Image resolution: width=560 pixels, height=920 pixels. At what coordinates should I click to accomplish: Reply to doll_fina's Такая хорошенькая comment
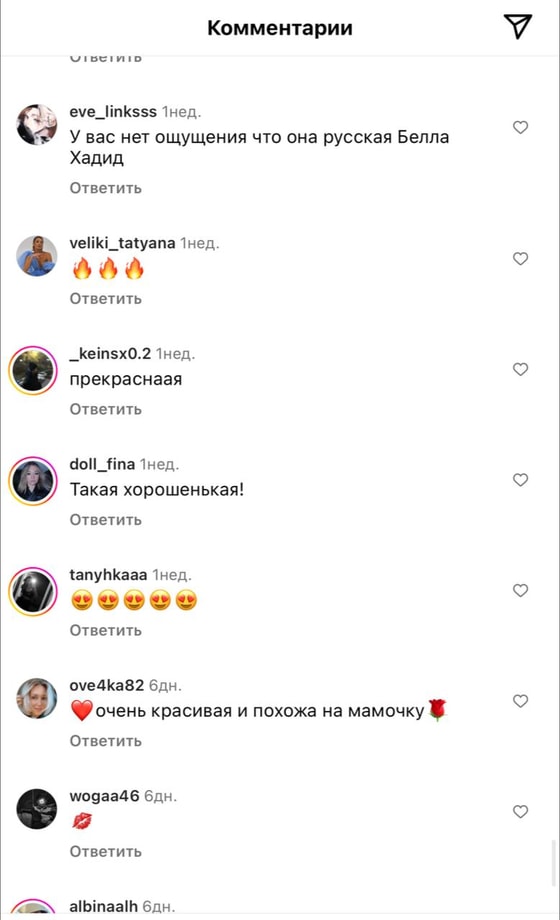106,520
